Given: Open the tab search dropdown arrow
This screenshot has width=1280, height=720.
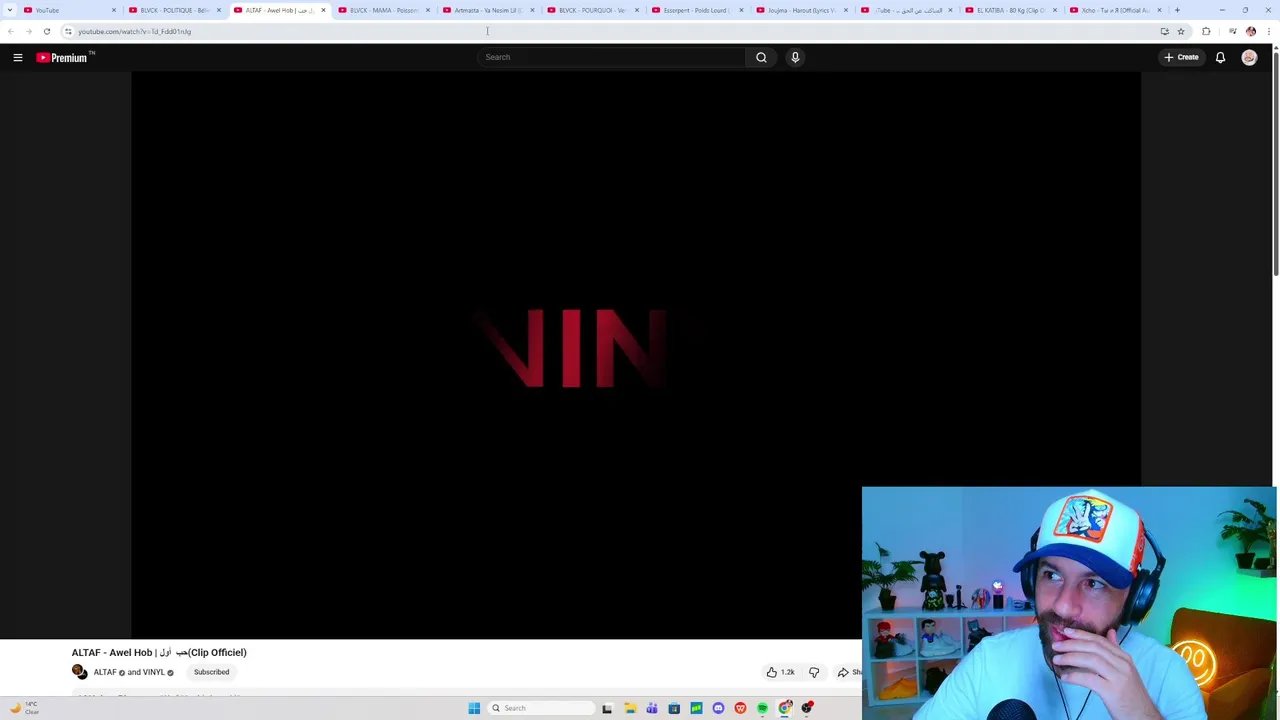Looking at the screenshot, I should tap(11, 10).
